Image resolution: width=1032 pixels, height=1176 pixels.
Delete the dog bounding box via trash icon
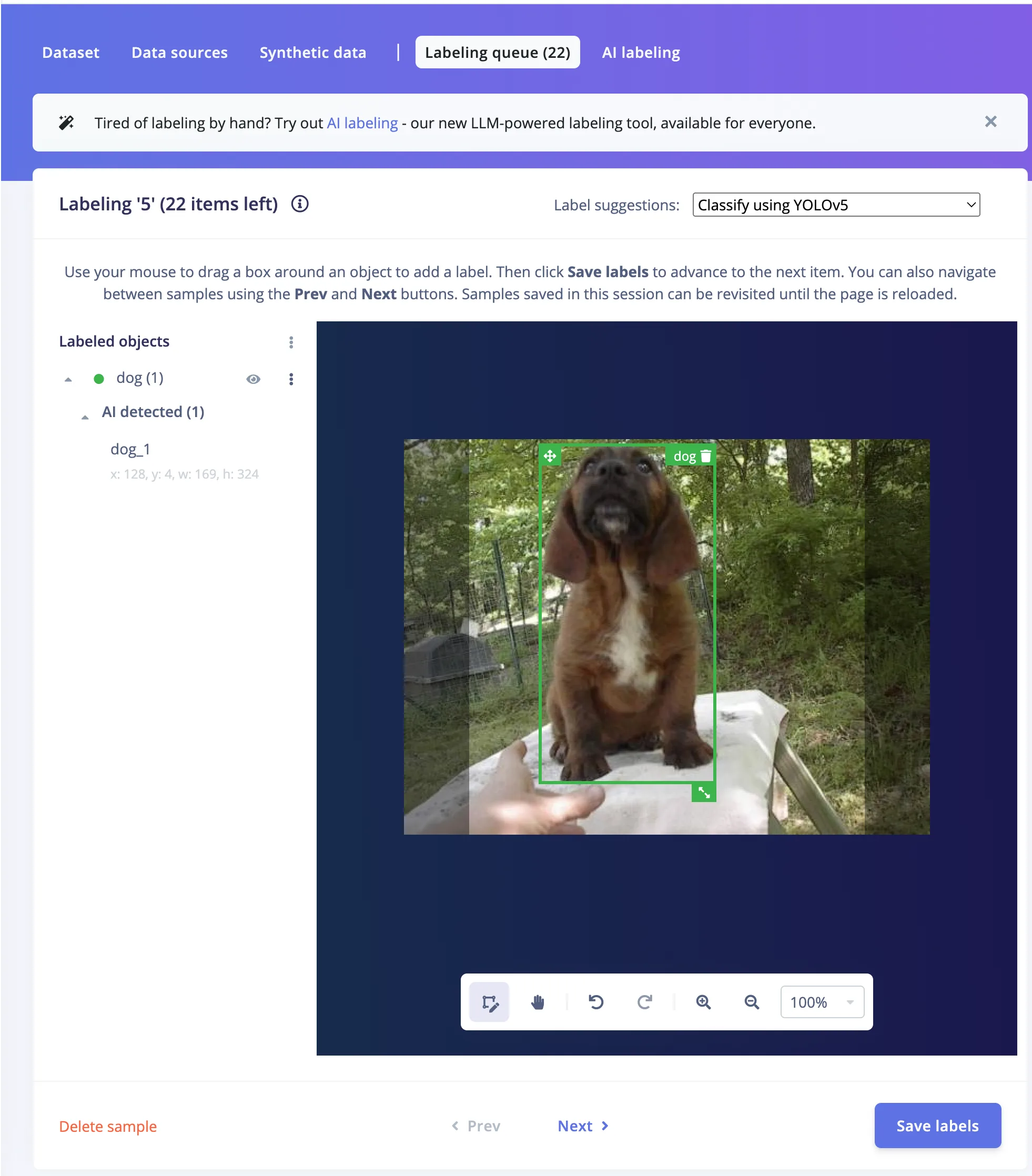pyautogui.click(x=706, y=456)
